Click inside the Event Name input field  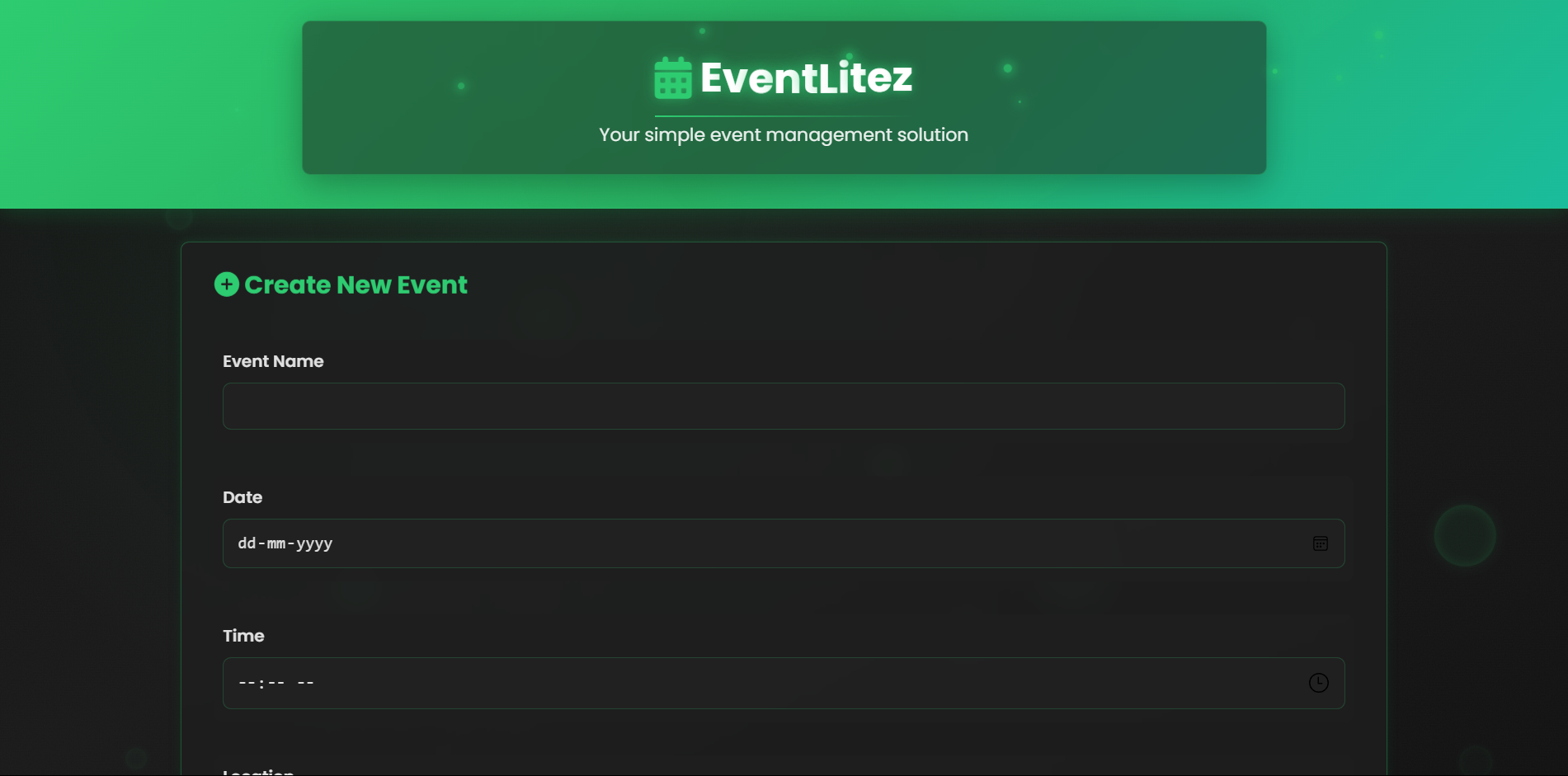click(782, 406)
